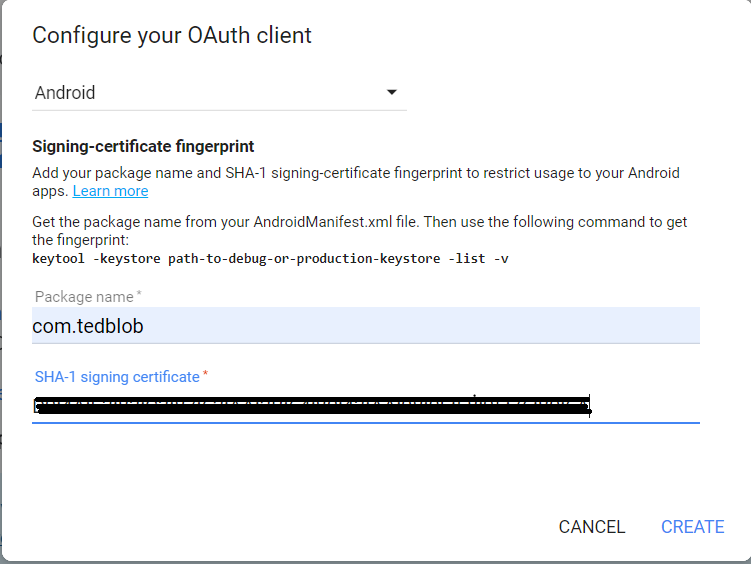Image resolution: width=751 pixels, height=564 pixels.
Task: Open the Learn more link
Action: click(110, 191)
